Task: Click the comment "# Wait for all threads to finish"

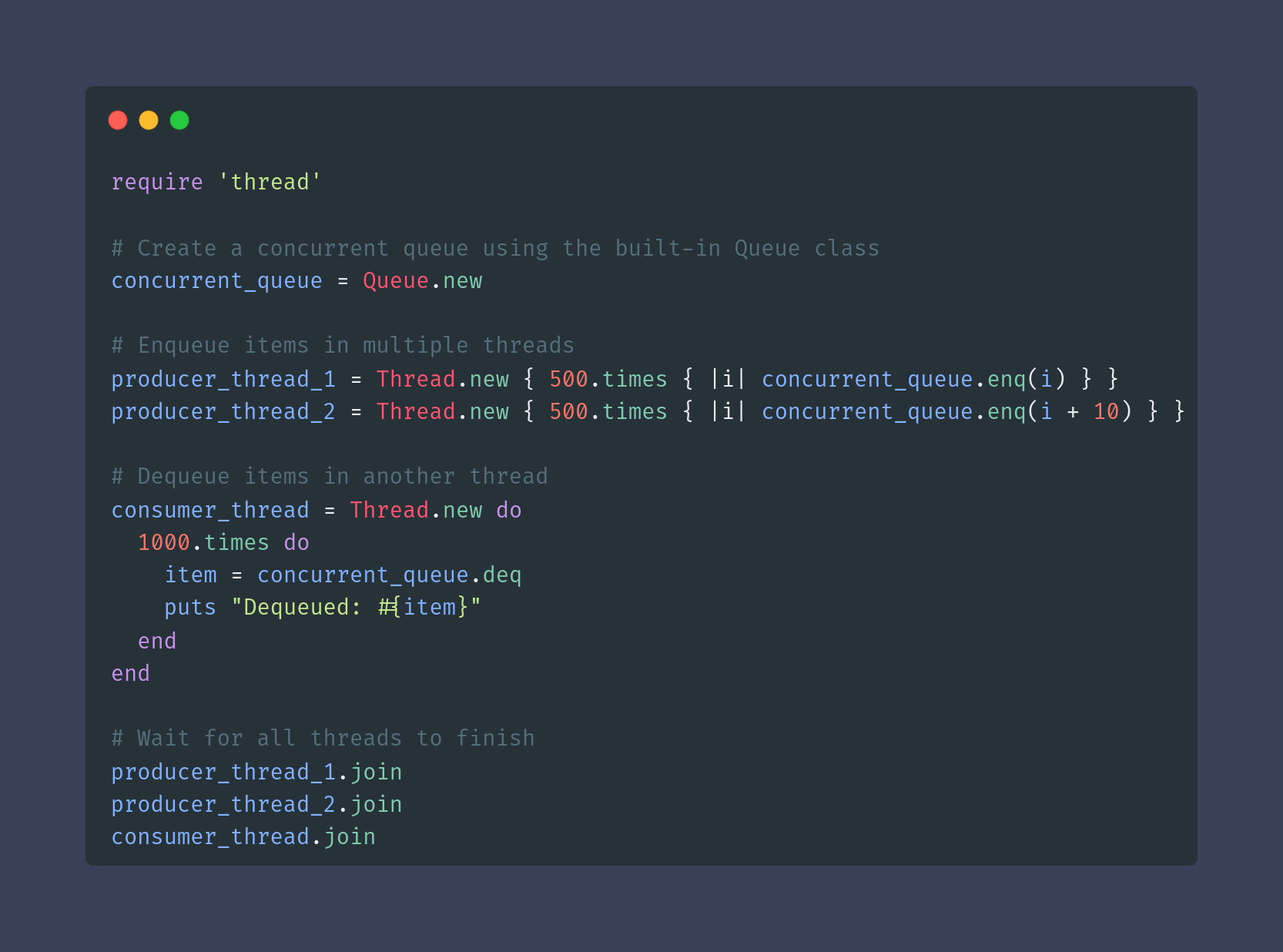Action: pyautogui.click(x=323, y=738)
